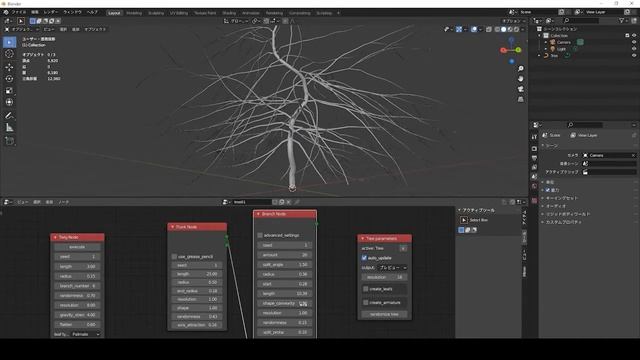Collapse the Twig Node header triangle

pyautogui.click(x=55, y=238)
